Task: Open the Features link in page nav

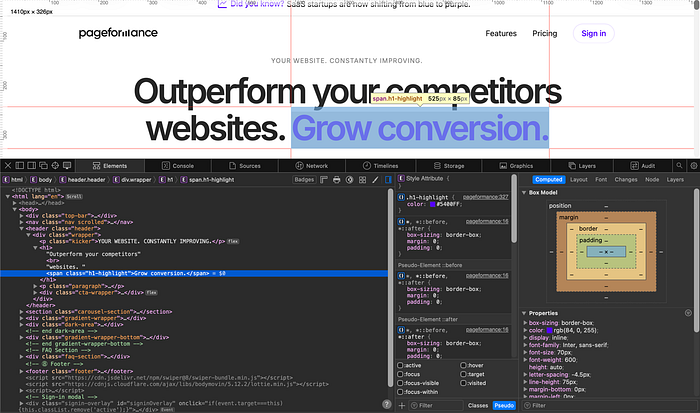Action: click(x=501, y=33)
